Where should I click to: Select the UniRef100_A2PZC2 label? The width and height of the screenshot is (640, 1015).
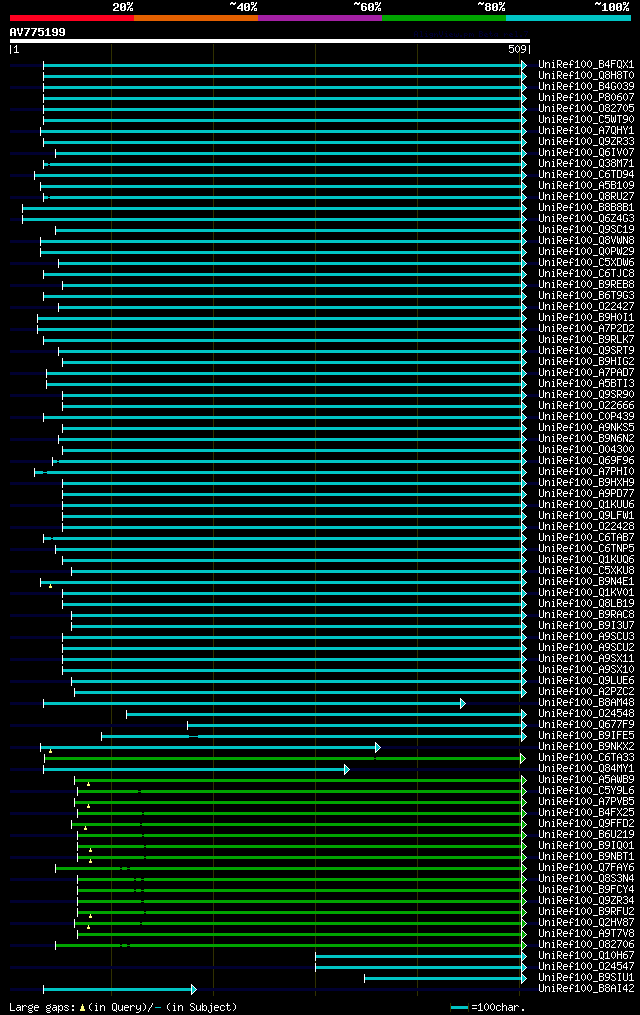(586, 692)
